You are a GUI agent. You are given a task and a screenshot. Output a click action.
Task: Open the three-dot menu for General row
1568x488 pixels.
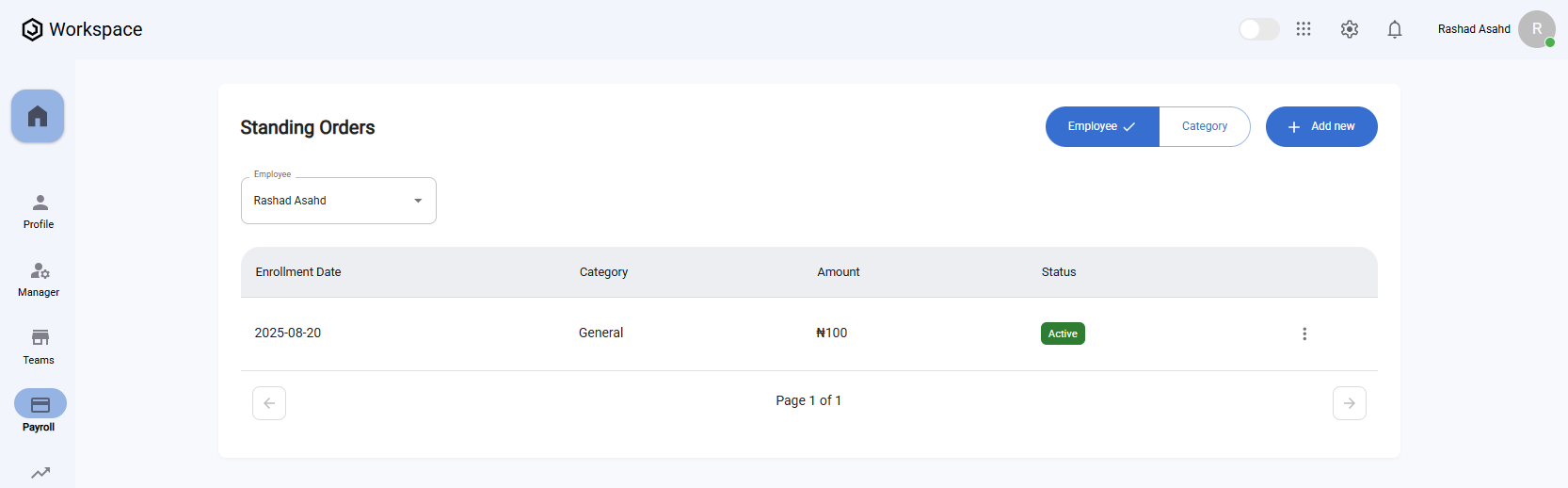click(1304, 333)
